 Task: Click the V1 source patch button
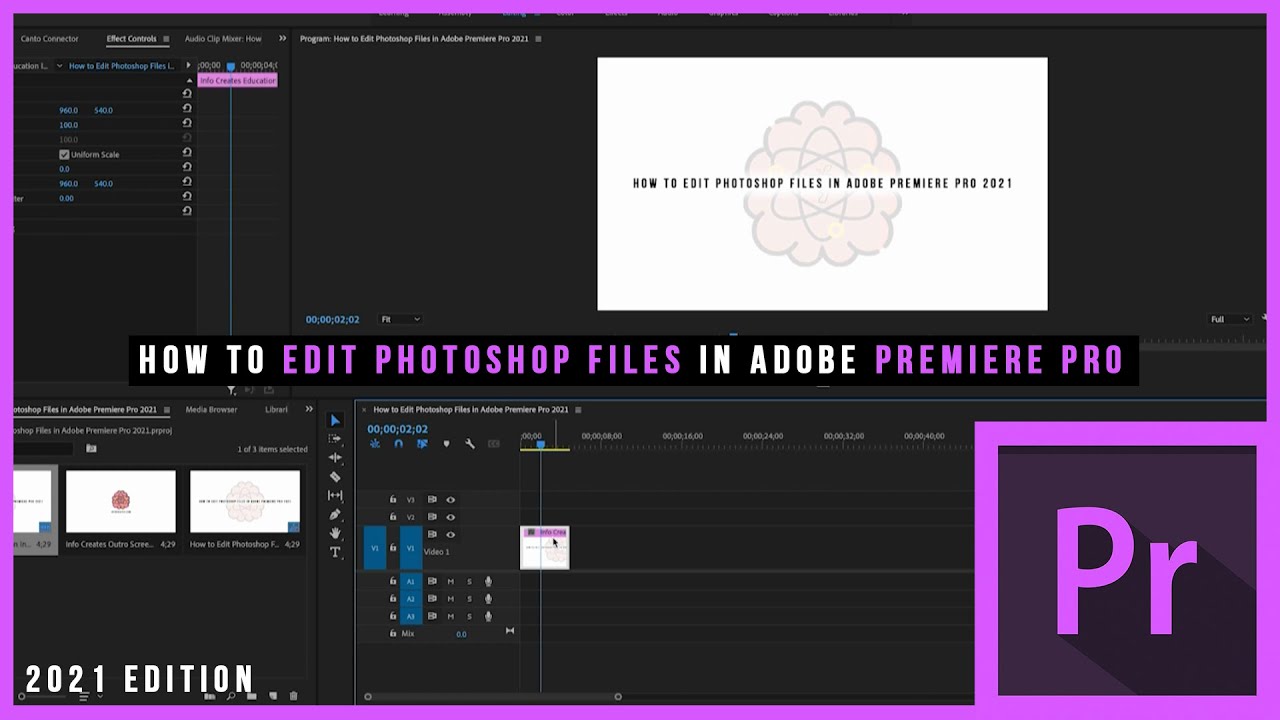tap(375, 548)
